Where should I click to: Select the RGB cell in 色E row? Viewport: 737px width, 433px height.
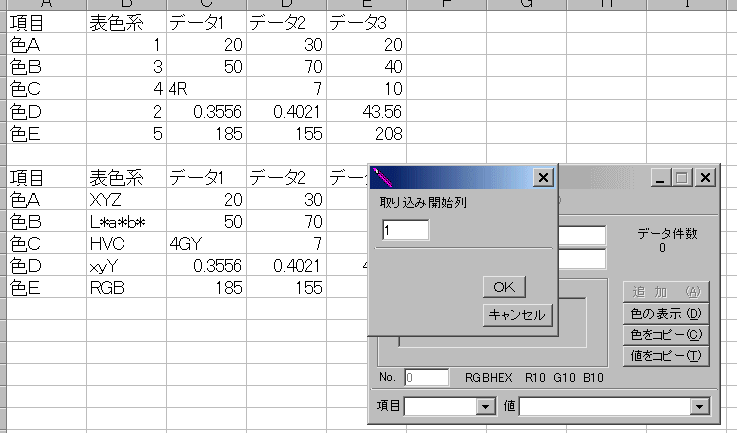coord(126,287)
